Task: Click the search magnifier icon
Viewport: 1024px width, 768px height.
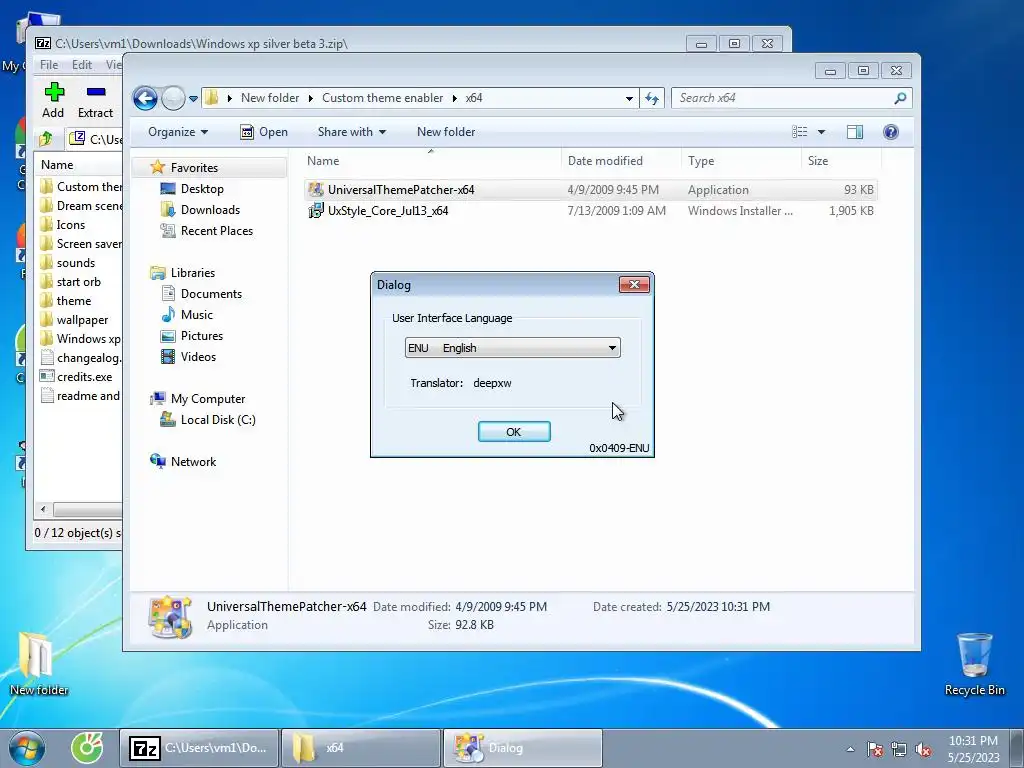Action: (x=901, y=98)
